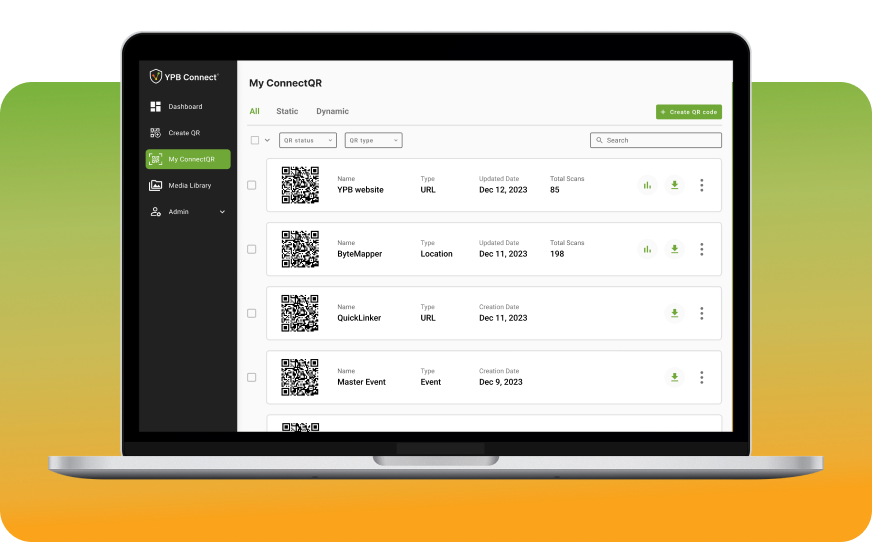This screenshot has width=872, height=542.
Task: Download the QuickLinker QR code
Action: tap(674, 313)
